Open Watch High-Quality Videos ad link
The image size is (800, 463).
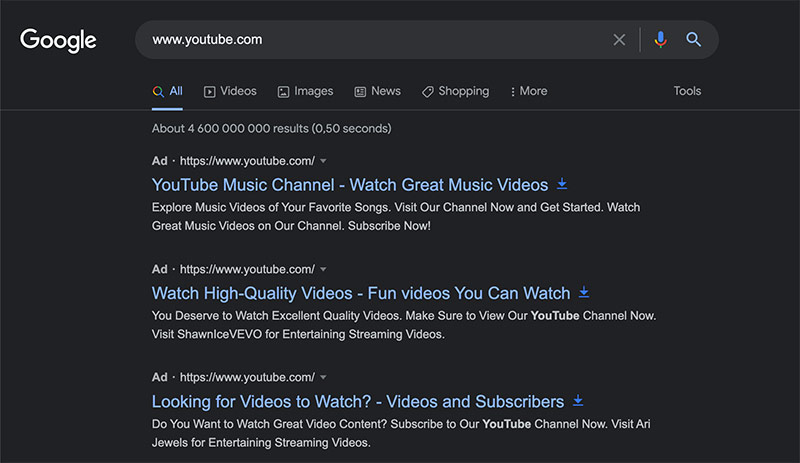click(360, 293)
